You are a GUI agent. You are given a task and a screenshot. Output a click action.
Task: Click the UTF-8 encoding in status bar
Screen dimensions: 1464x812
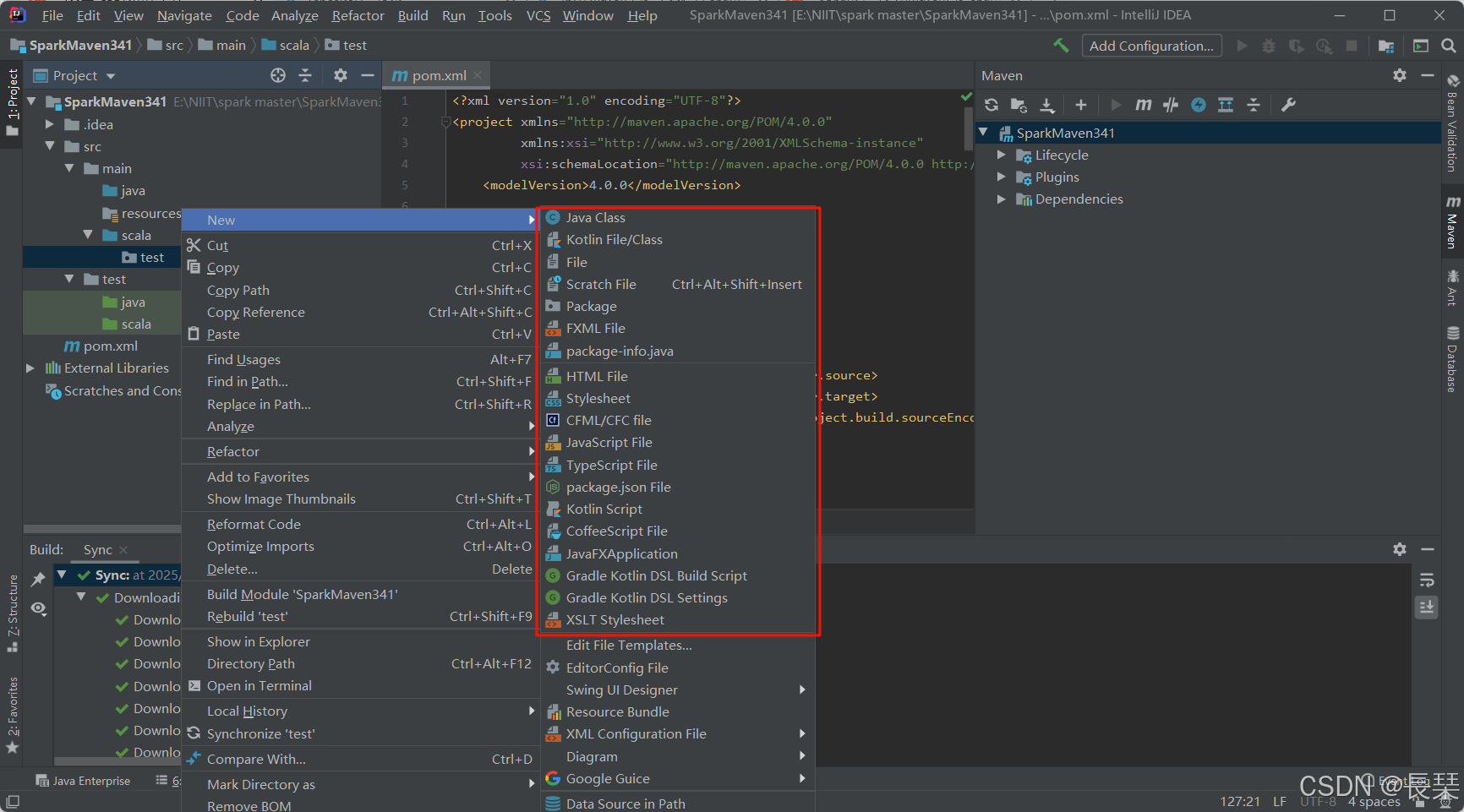coord(1318,801)
